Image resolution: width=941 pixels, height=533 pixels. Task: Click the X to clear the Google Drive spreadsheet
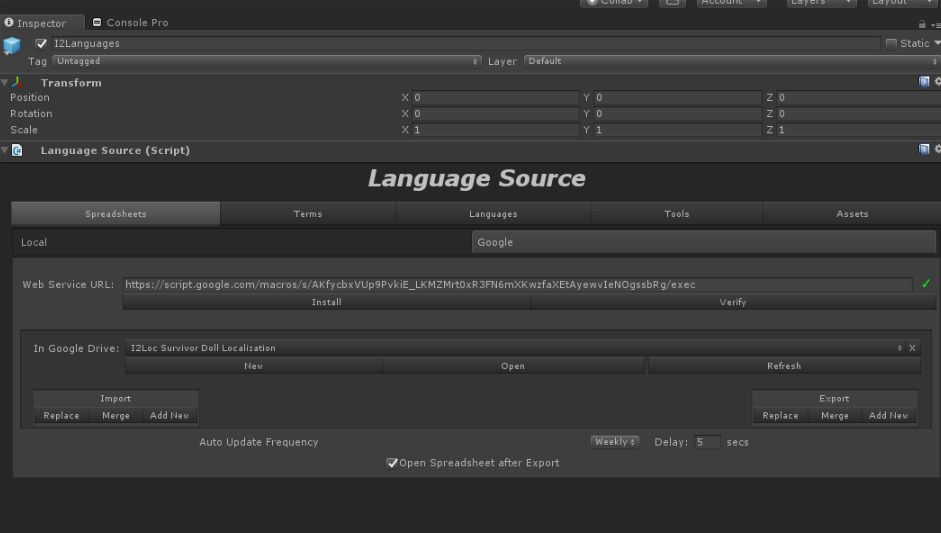[x=912, y=348]
